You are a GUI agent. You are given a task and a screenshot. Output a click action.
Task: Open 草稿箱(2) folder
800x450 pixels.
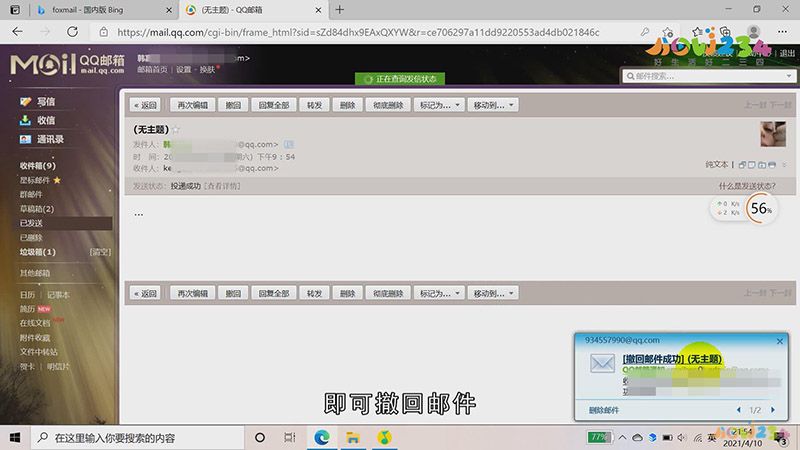tap(37, 209)
